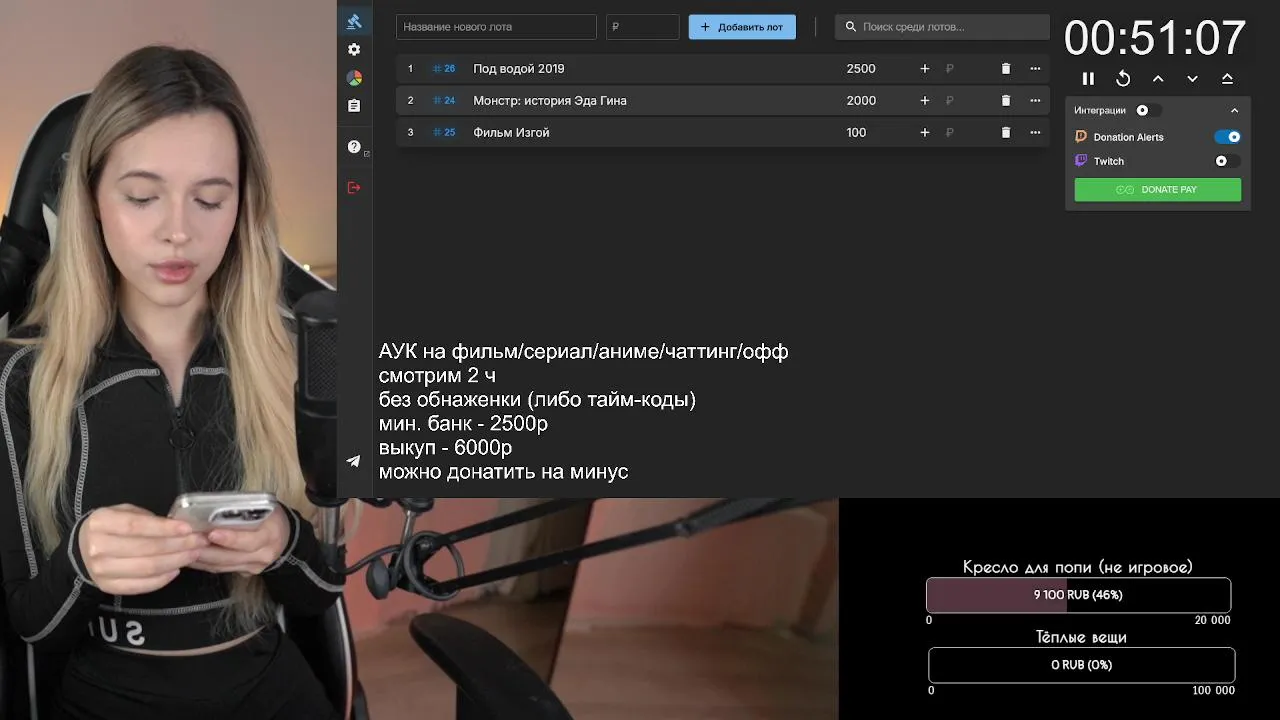Select lot name Фильм Изгой

(x=511, y=133)
